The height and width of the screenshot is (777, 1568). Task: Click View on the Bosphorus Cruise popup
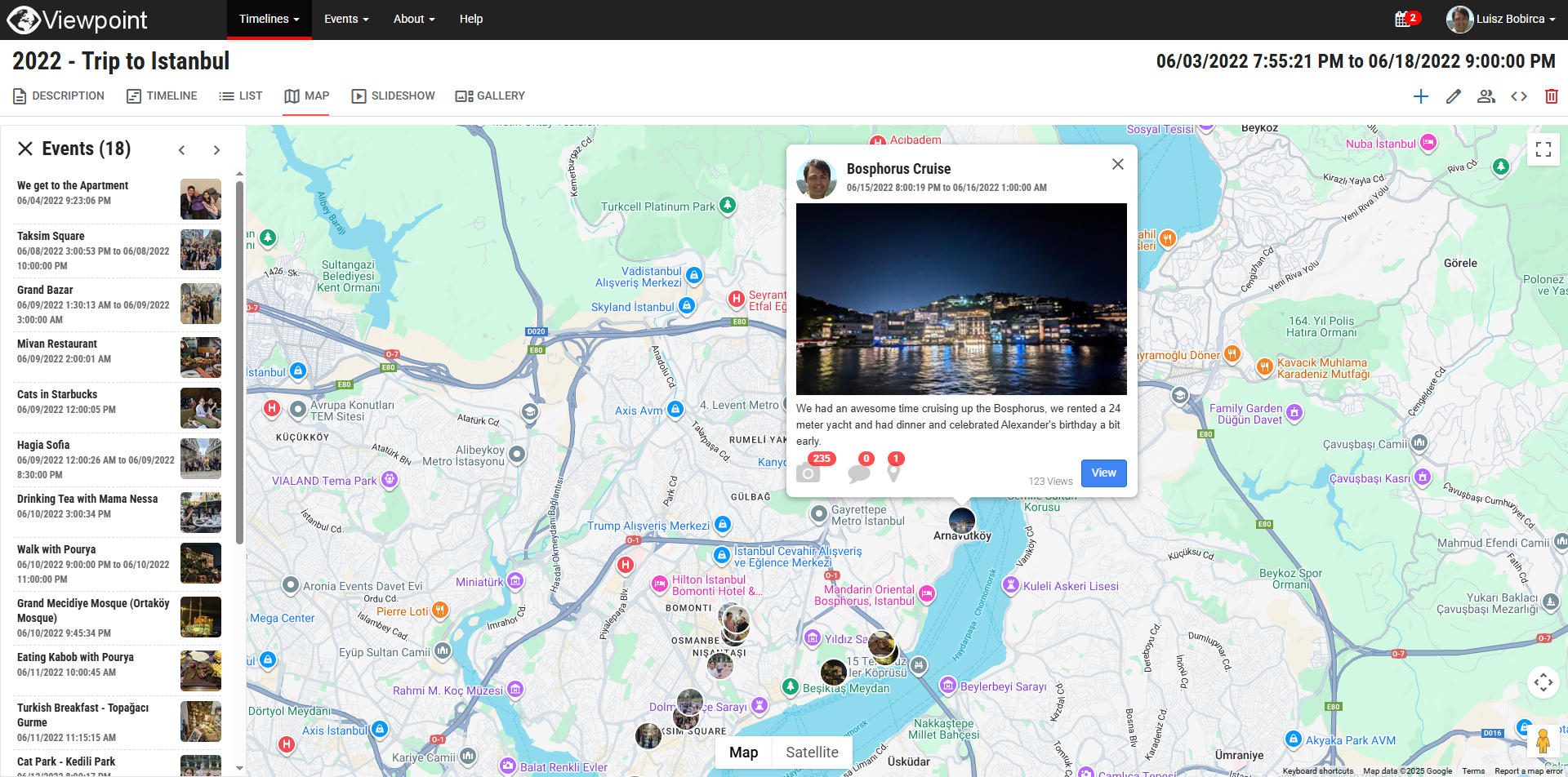tap(1103, 473)
